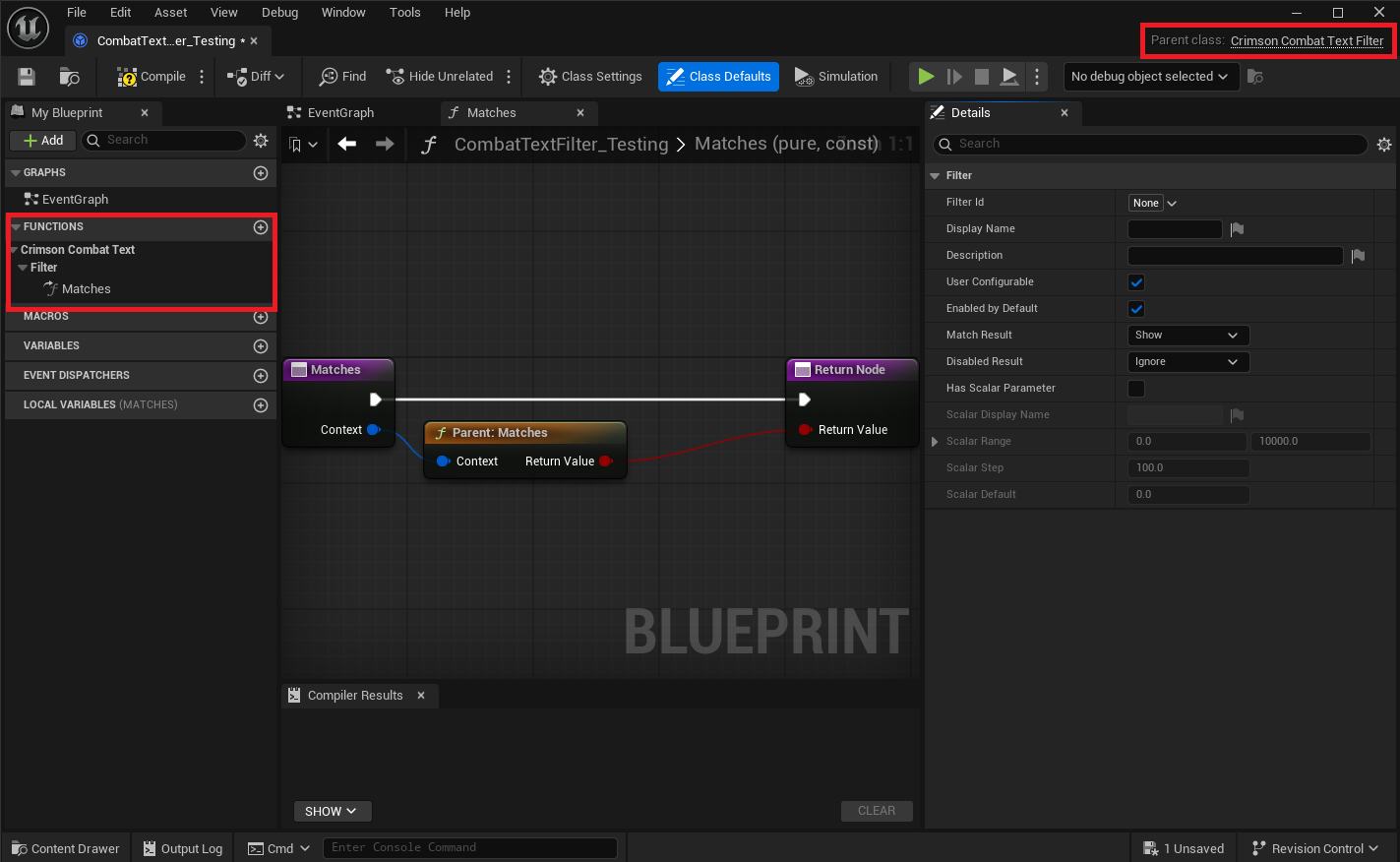Save the blueprint with the floppy disk icon
This screenshot has height=862, width=1400.
pos(27,77)
